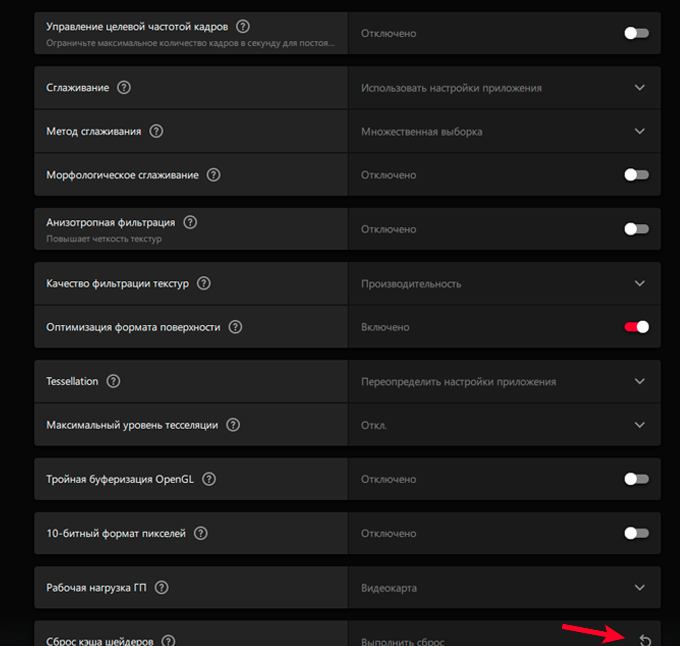680x646 pixels.
Task: Click help icon next to Сглаживание
Action: (x=124, y=88)
